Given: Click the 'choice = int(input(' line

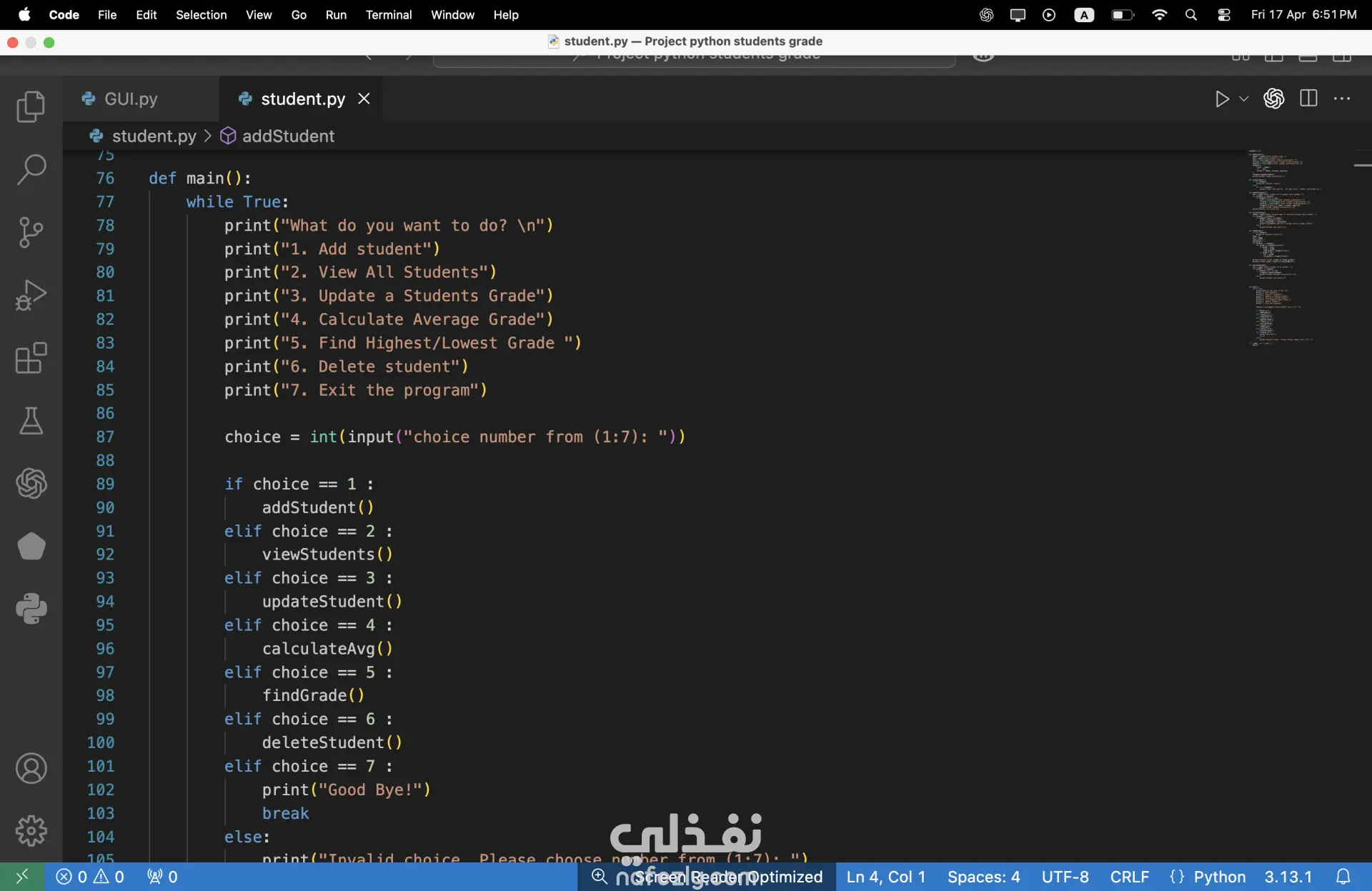Looking at the screenshot, I should coord(455,437).
